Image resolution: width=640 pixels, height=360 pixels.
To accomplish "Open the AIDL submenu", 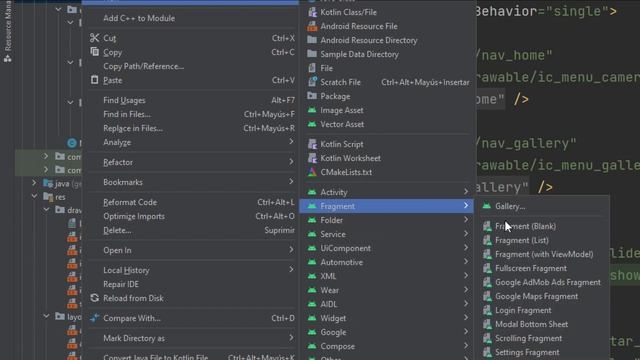I will [387, 304].
